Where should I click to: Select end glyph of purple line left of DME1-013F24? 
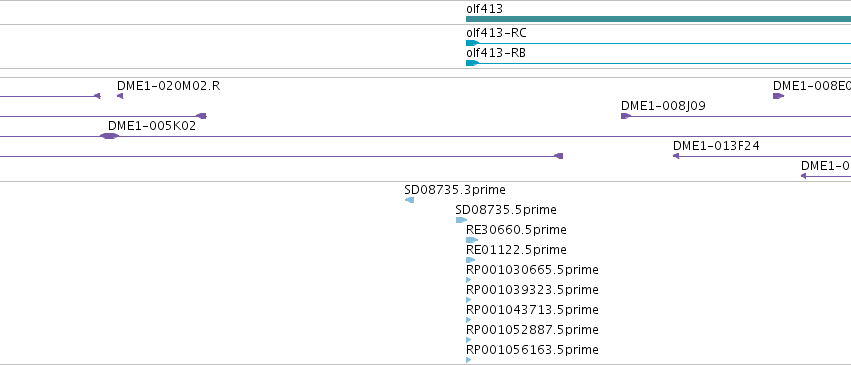point(558,156)
